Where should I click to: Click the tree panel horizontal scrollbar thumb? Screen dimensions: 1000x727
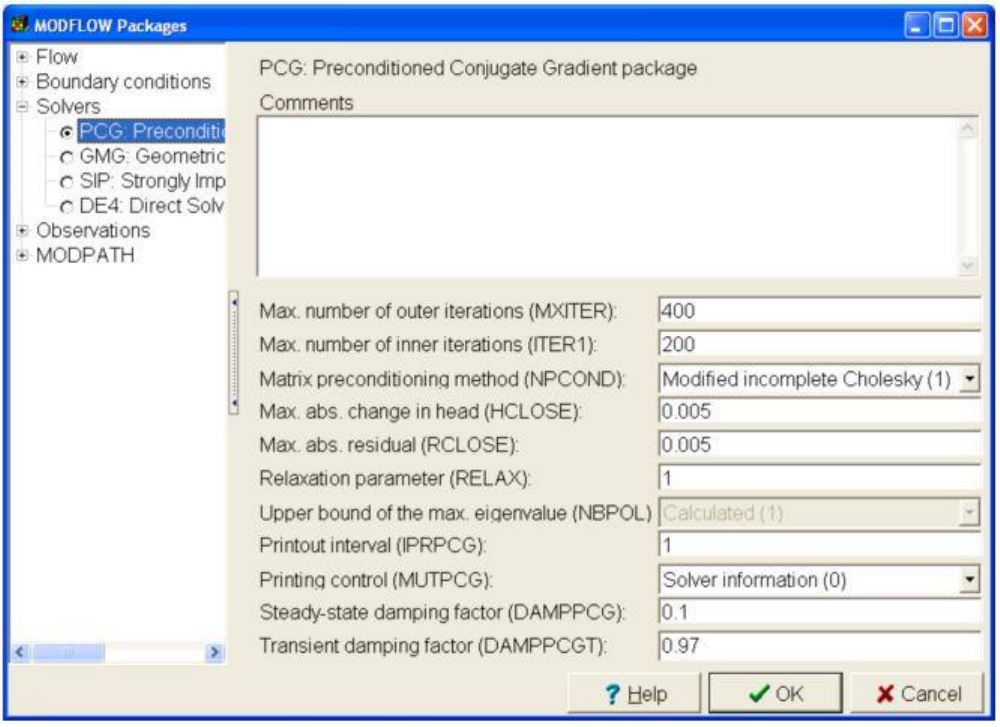[68, 652]
